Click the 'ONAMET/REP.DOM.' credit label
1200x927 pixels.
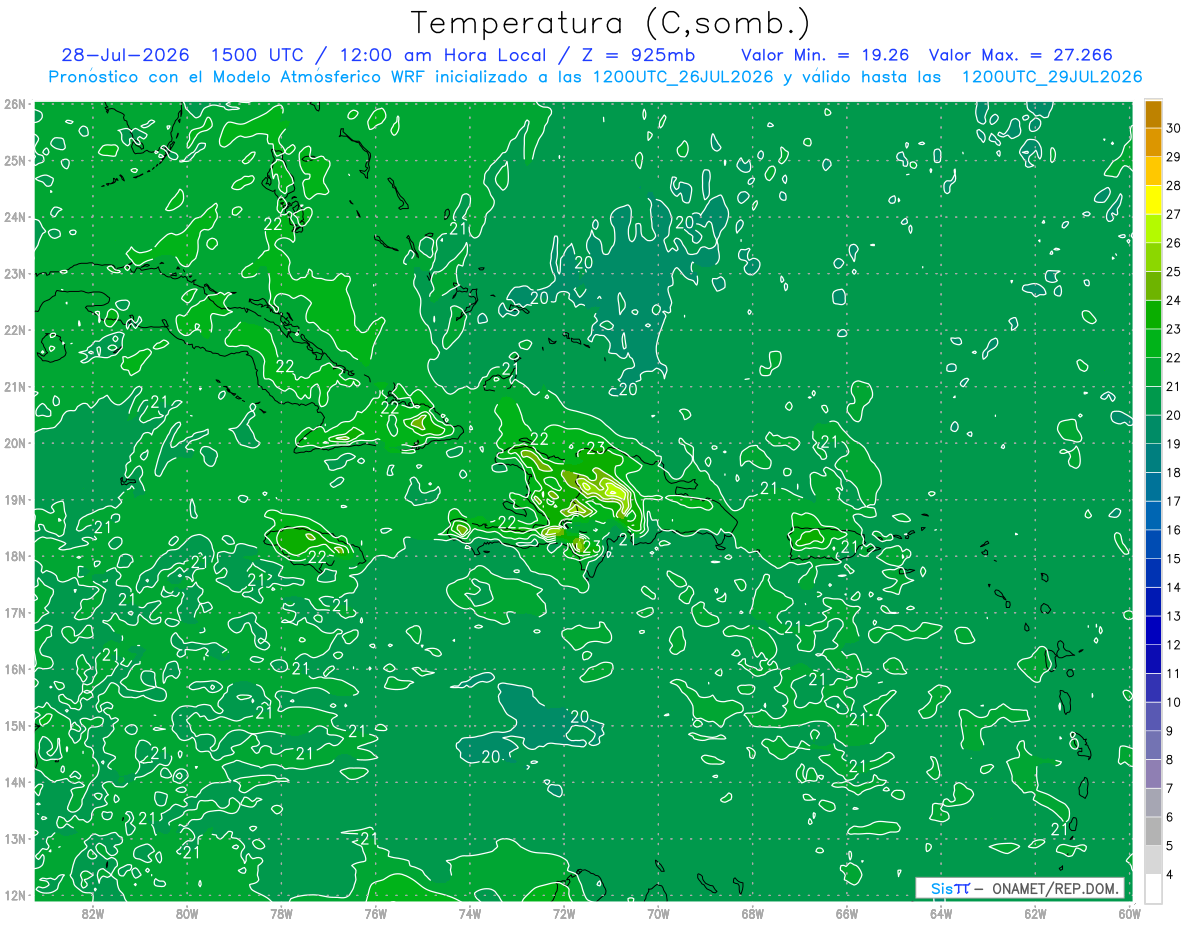pos(1055,888)
